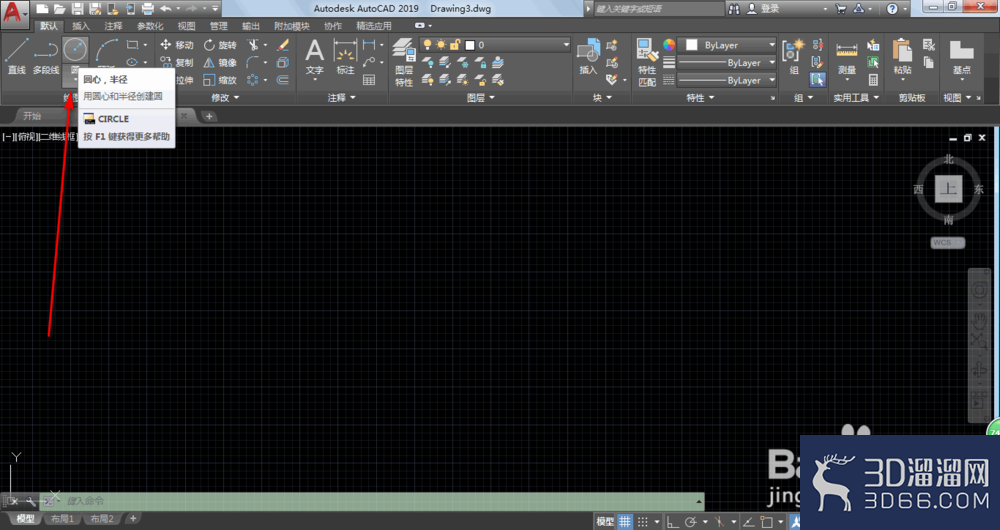Open the 视图 ribbon tab
The image size is (1000, 530).
click(186, 26)
